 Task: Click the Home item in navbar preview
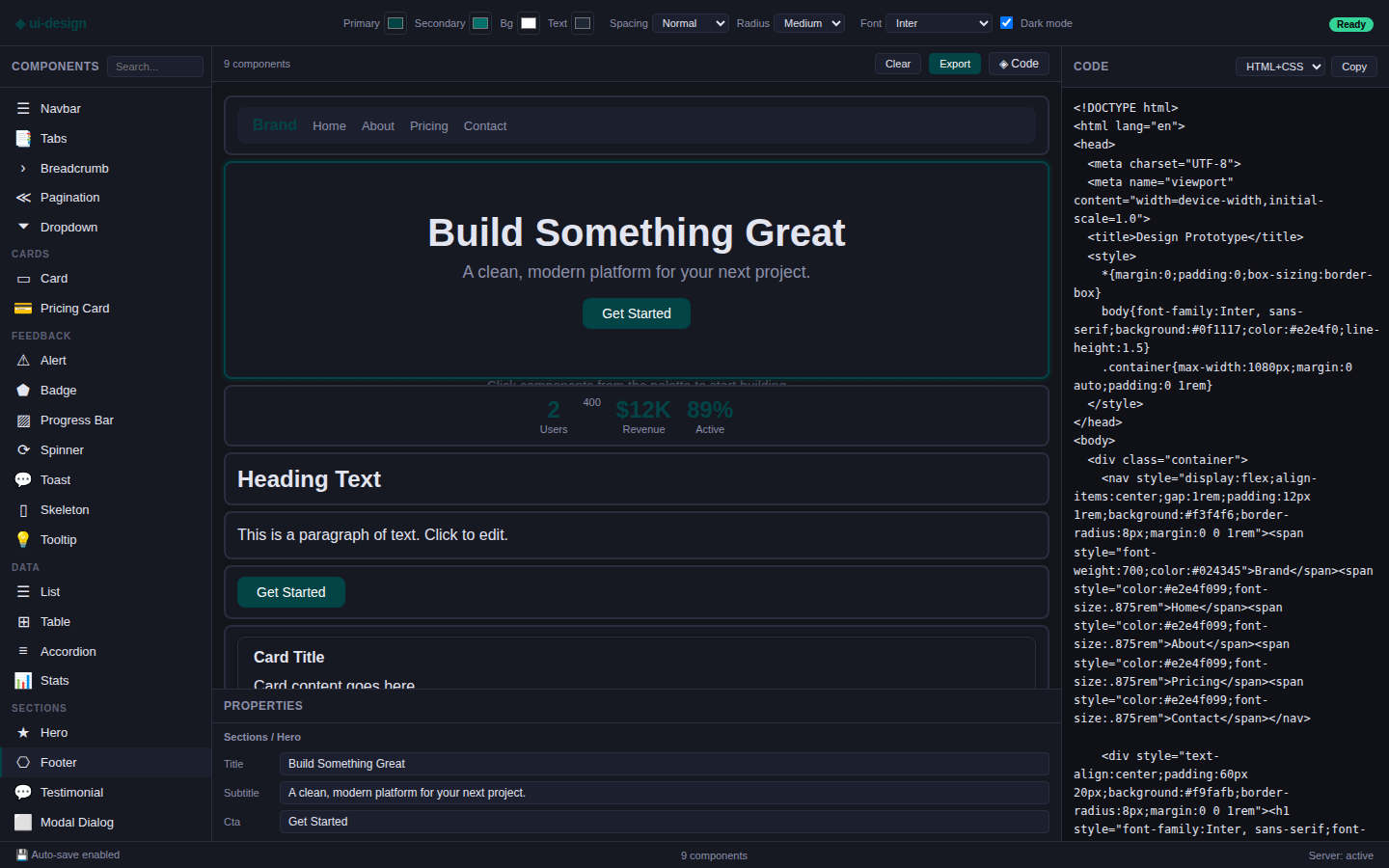pos(329,126)
